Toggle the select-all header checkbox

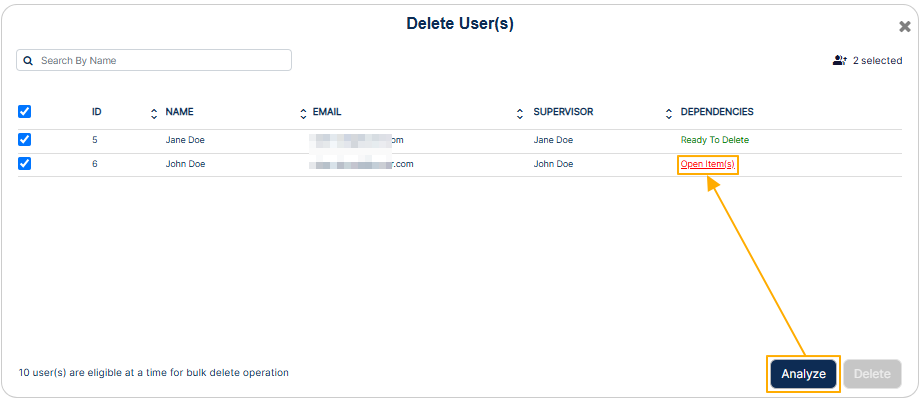click(25, 112)
